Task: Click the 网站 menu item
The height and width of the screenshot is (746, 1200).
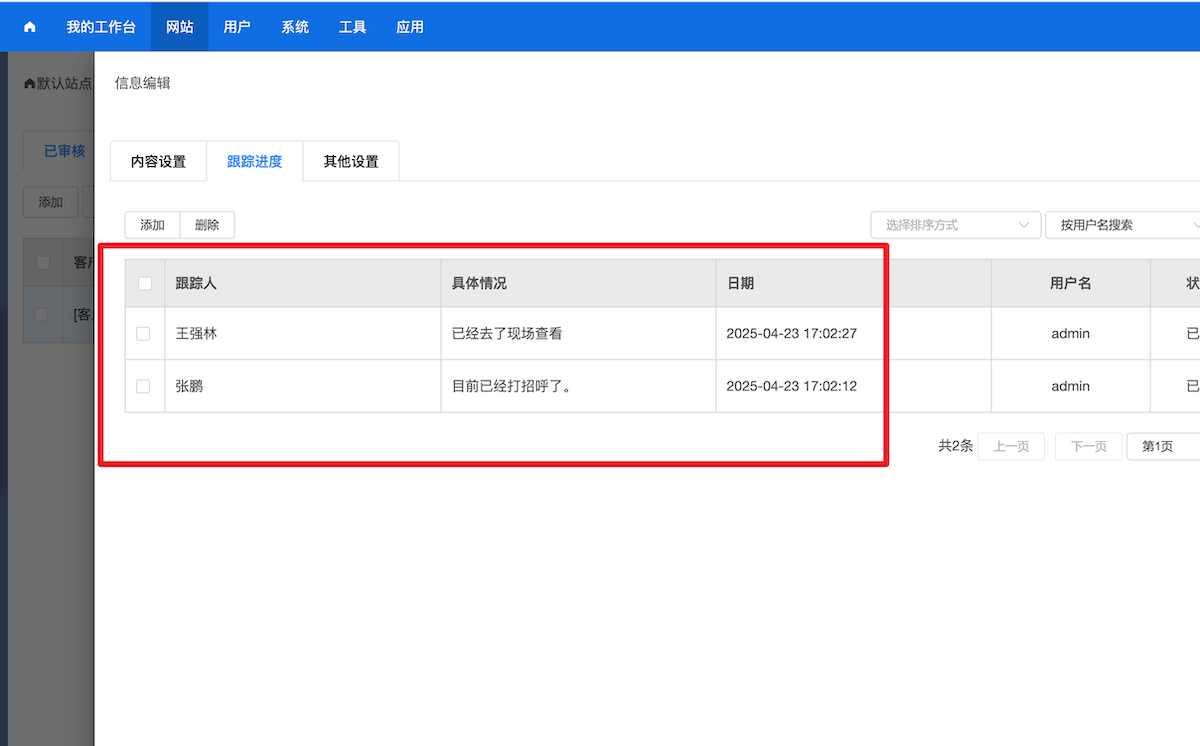Action: point(180,27)
